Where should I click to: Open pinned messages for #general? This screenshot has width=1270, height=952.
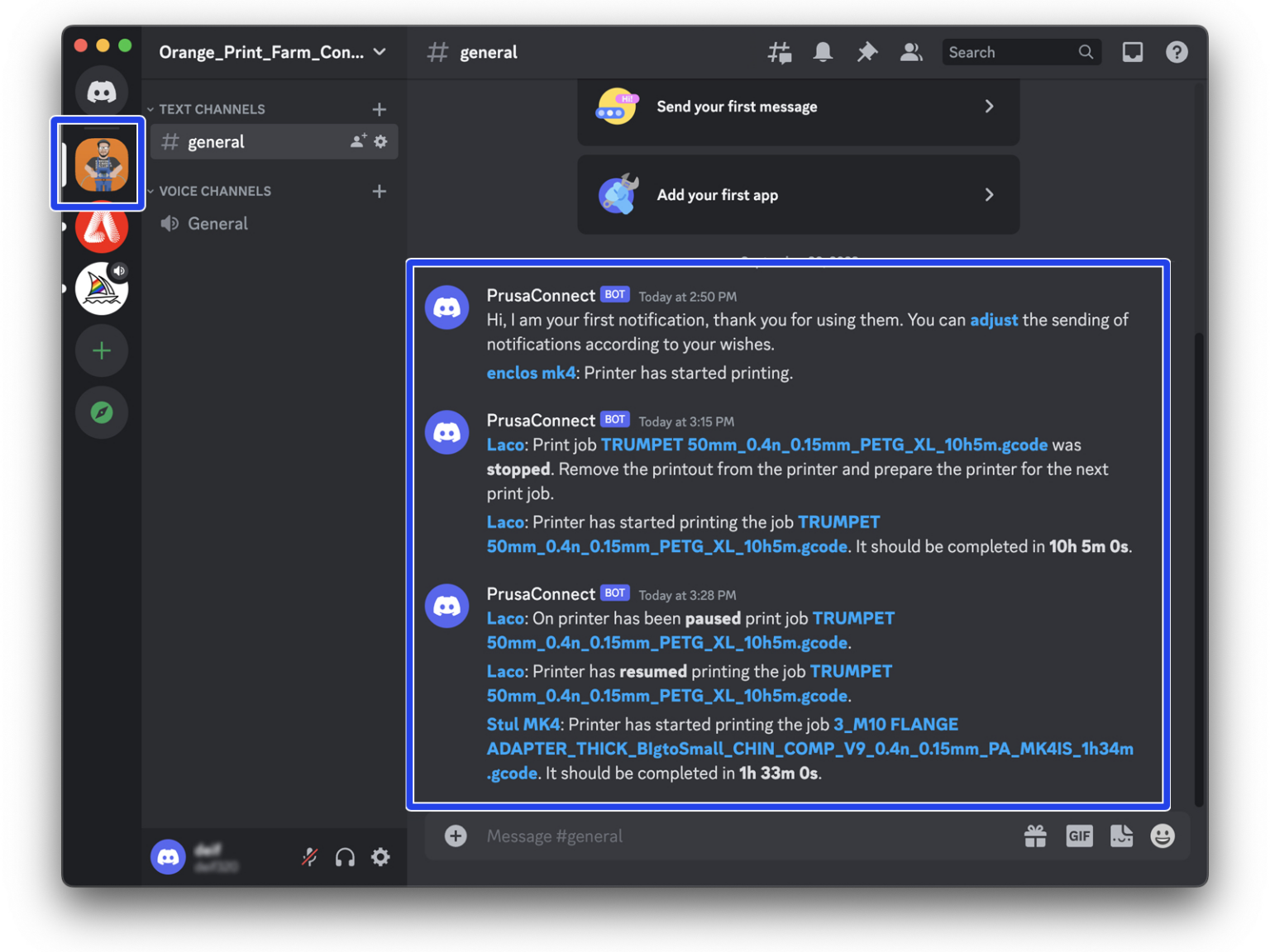point(867,51)
